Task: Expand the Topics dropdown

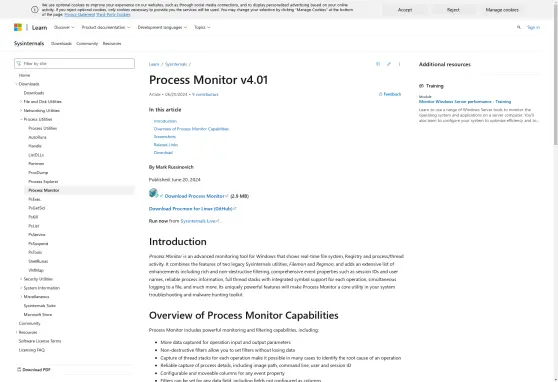Action: point(202,27)
